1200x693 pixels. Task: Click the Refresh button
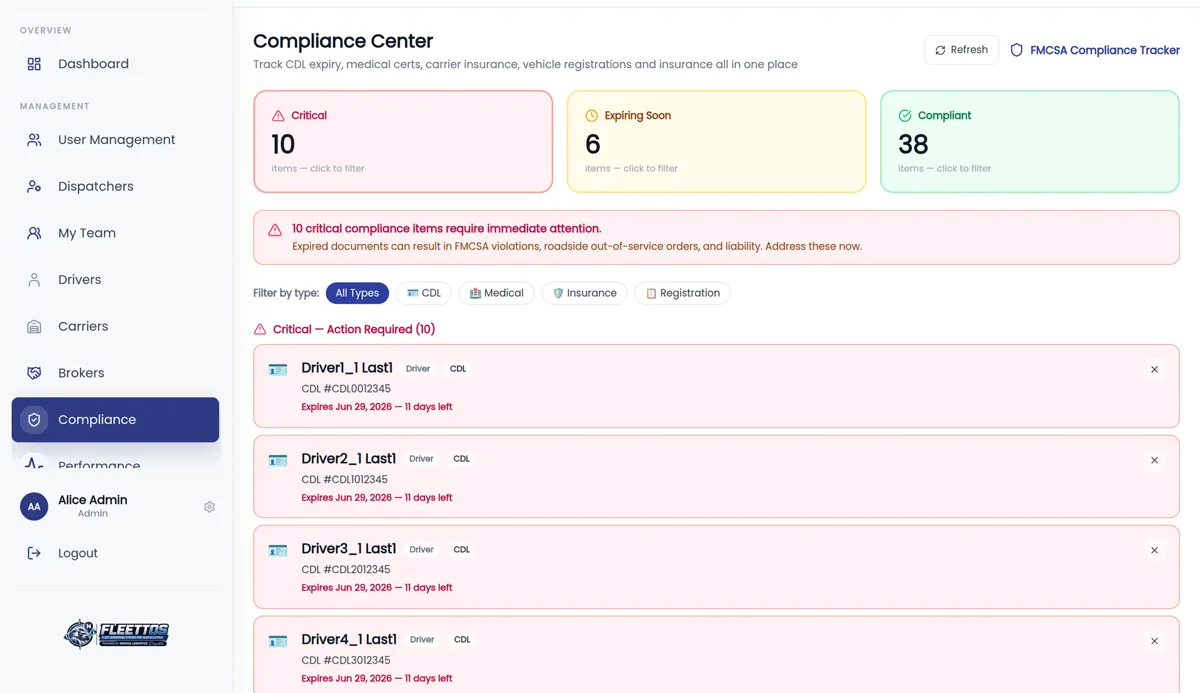tap(961, 50)
